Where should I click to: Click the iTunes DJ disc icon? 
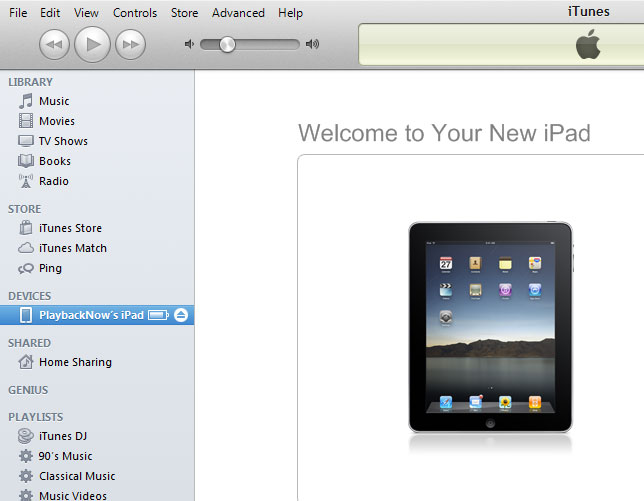pos(25,436)
